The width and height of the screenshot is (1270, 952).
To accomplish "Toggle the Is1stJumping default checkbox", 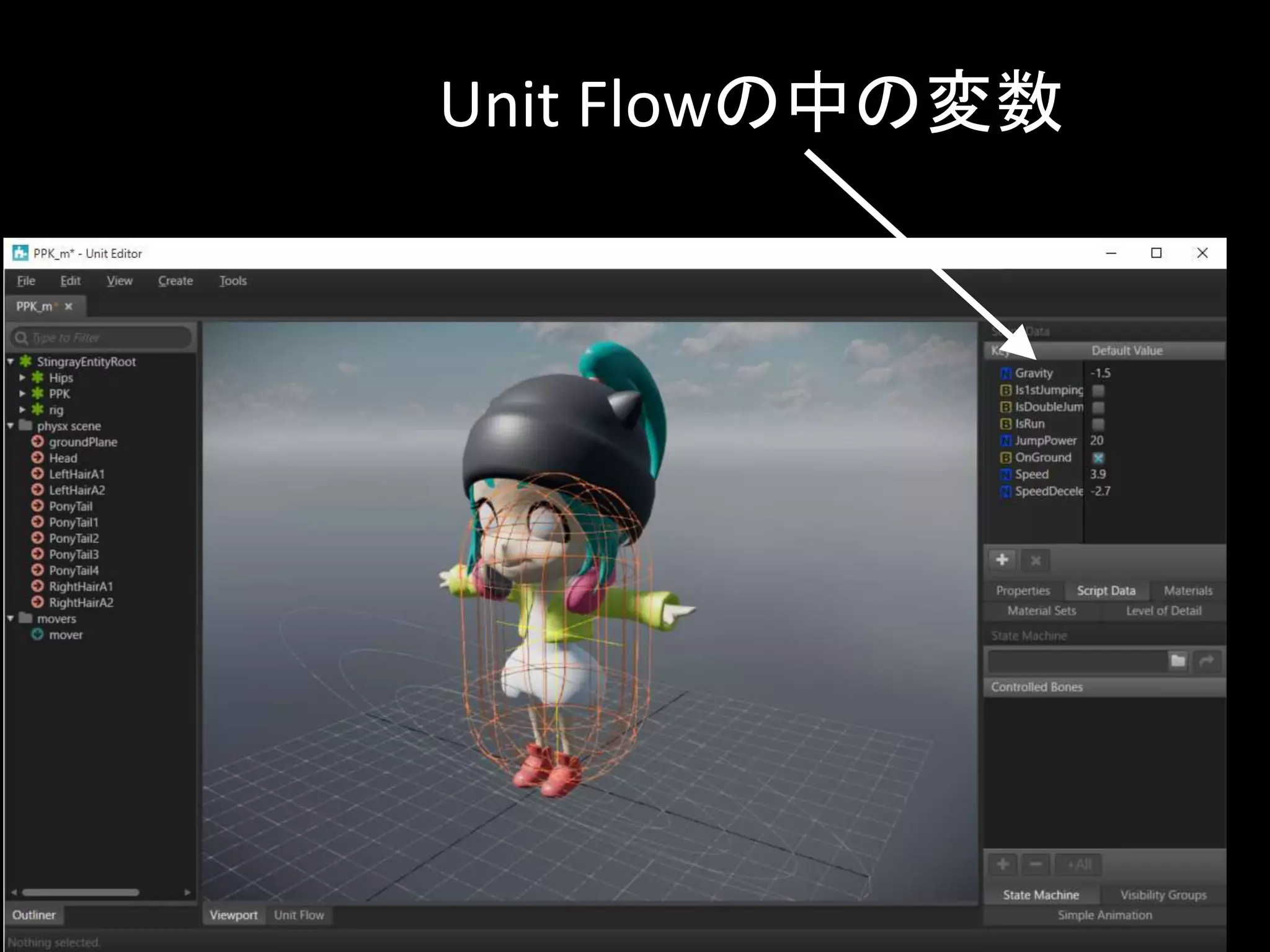I will tap(1098, 390).
